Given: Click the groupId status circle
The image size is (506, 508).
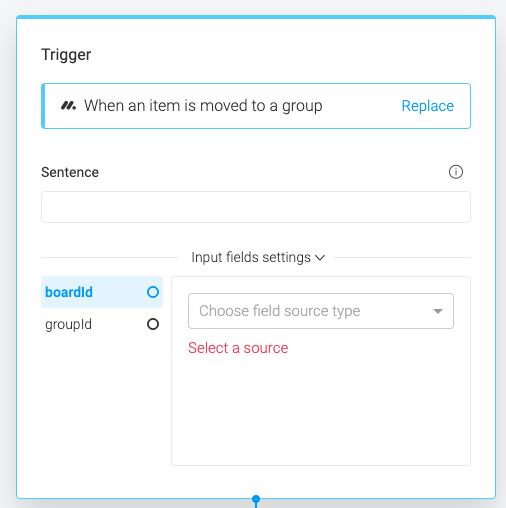Looking at the screenshot, I should tap(153, 324).
